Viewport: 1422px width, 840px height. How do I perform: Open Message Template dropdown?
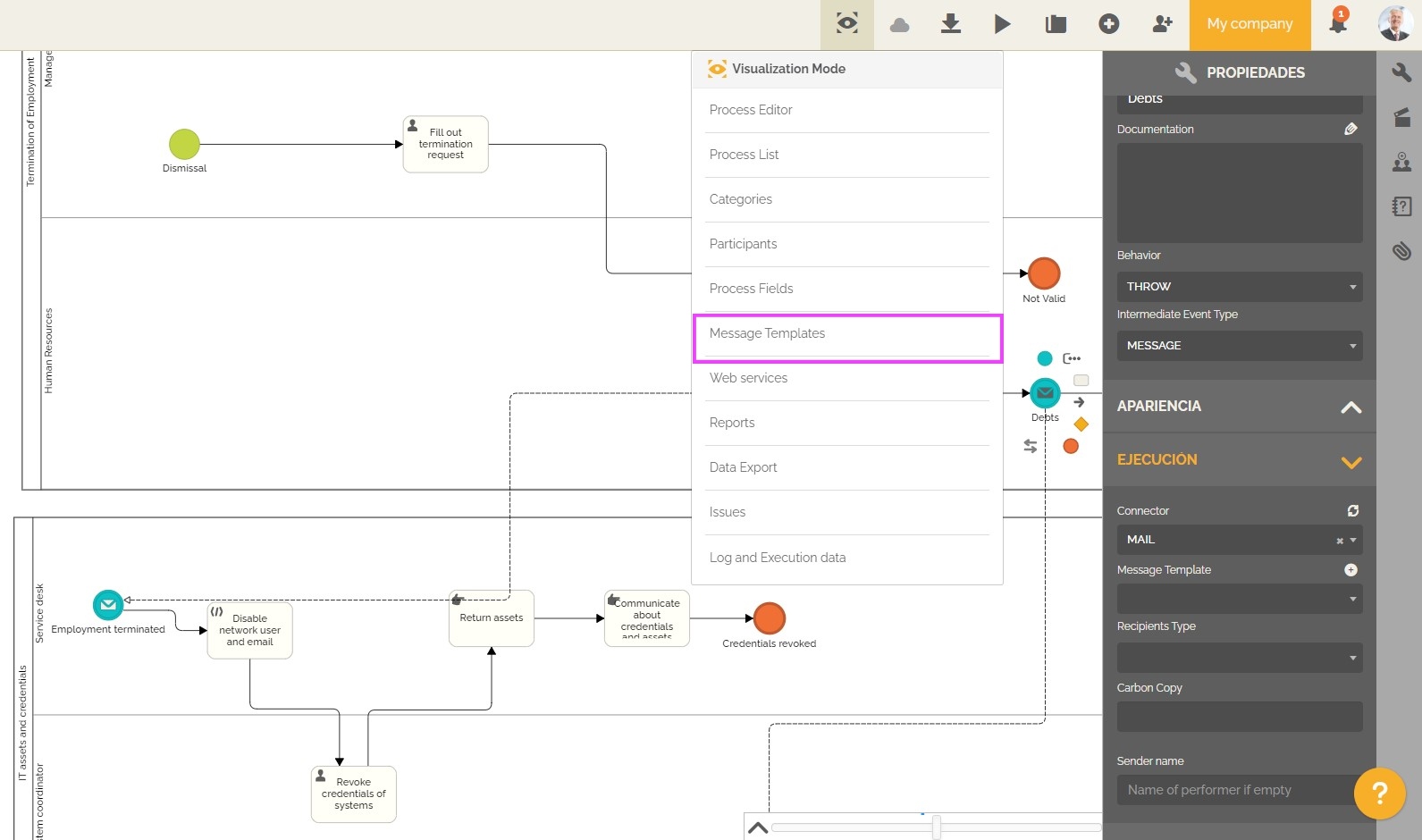pyautogui.click(x=1239, y=598)
